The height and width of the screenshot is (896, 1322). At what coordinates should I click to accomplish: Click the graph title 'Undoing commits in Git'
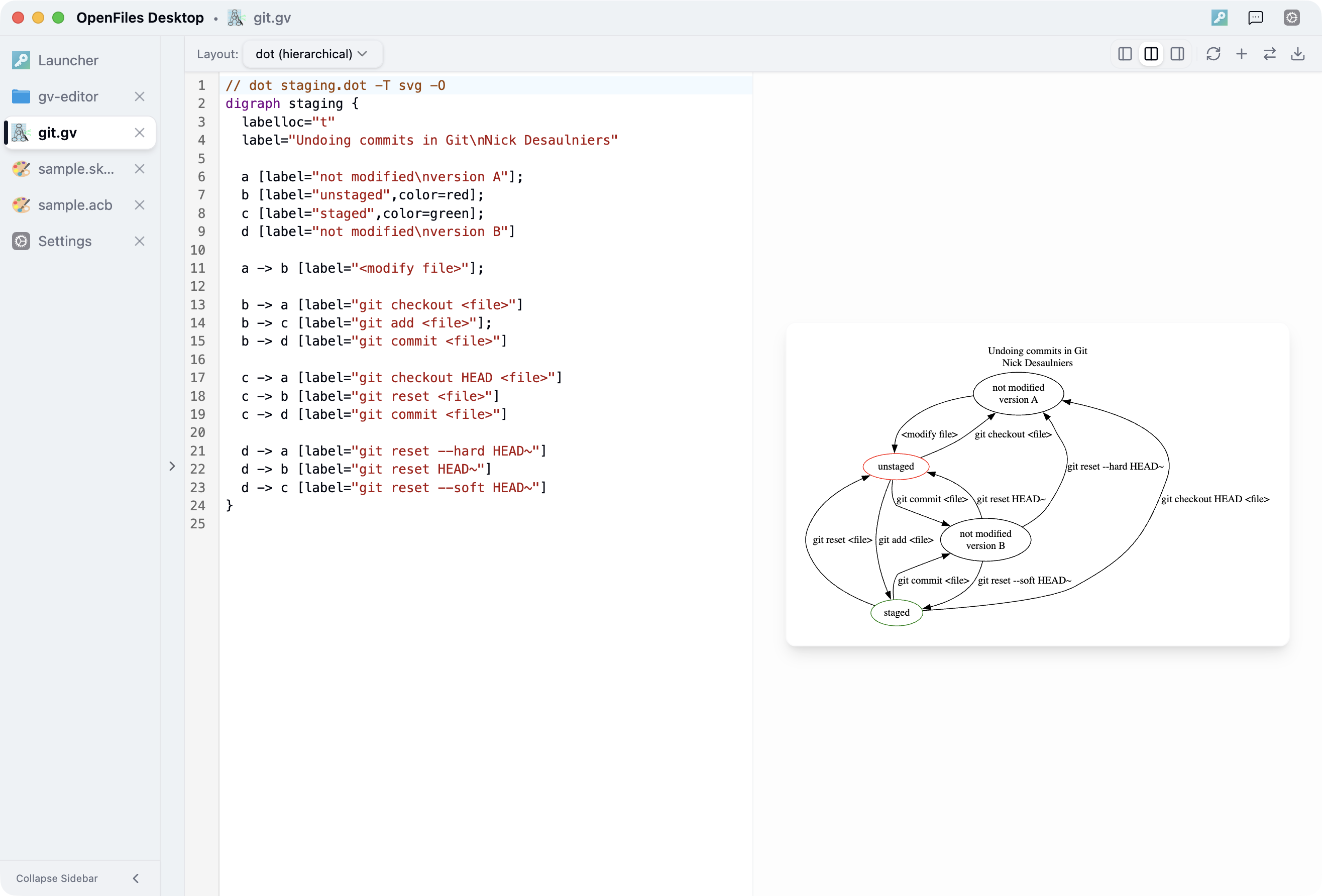[x=1038, y=351]
